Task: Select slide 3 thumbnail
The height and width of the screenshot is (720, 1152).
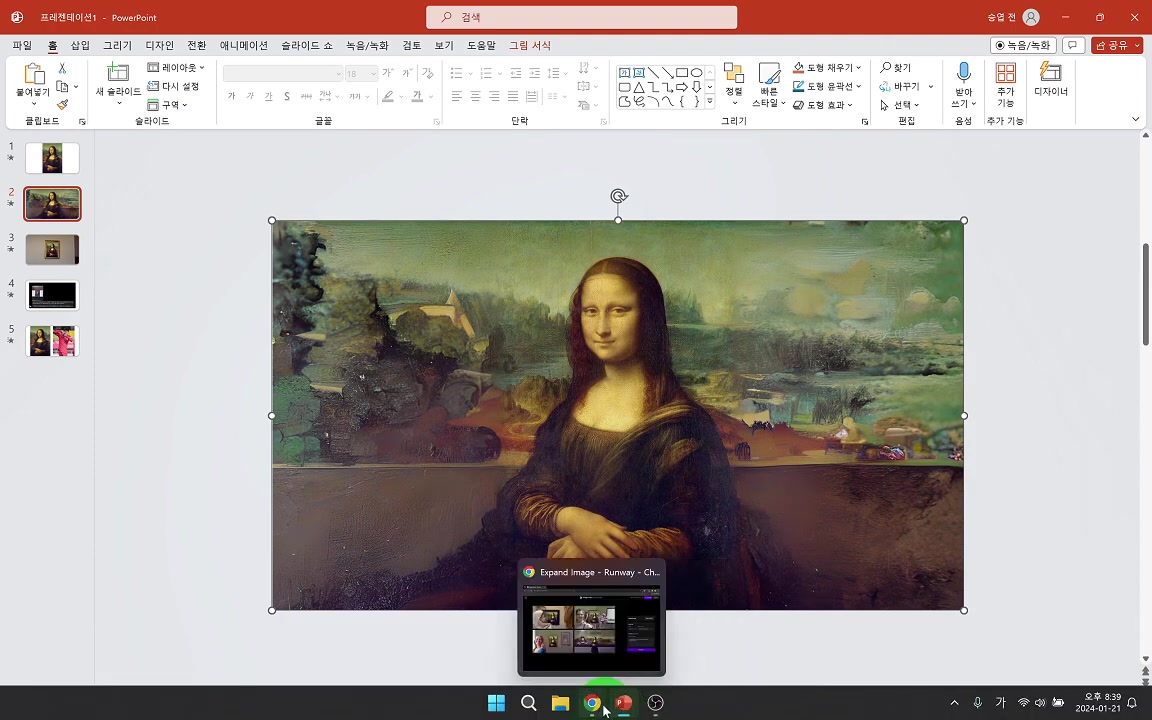Action: click(52, 250)
